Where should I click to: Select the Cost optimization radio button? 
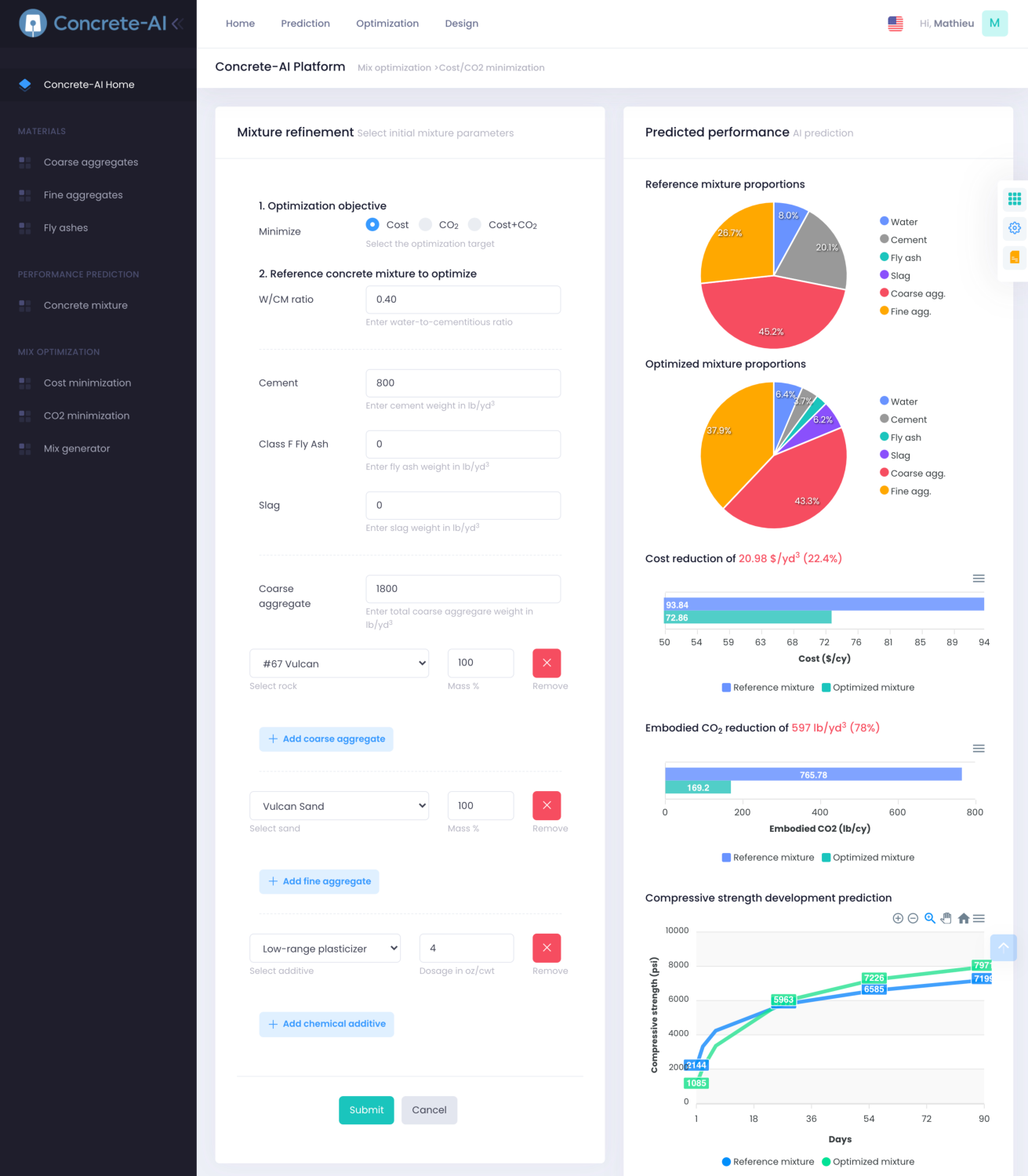pyautogui.click(x=372, y=224)
